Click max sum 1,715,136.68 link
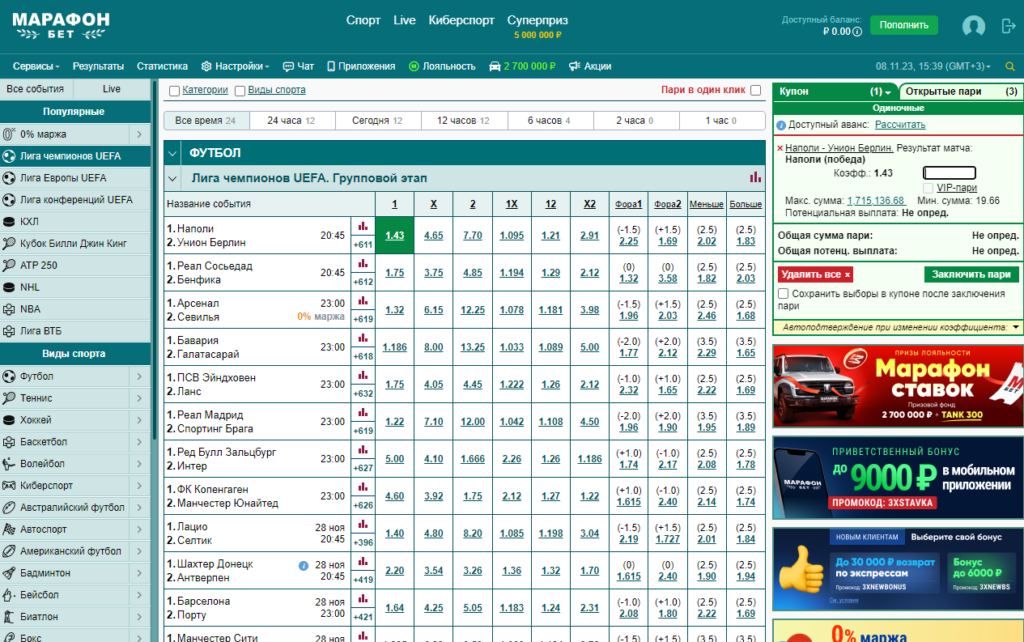The image size is (1024, 642). tap(876, 201)
